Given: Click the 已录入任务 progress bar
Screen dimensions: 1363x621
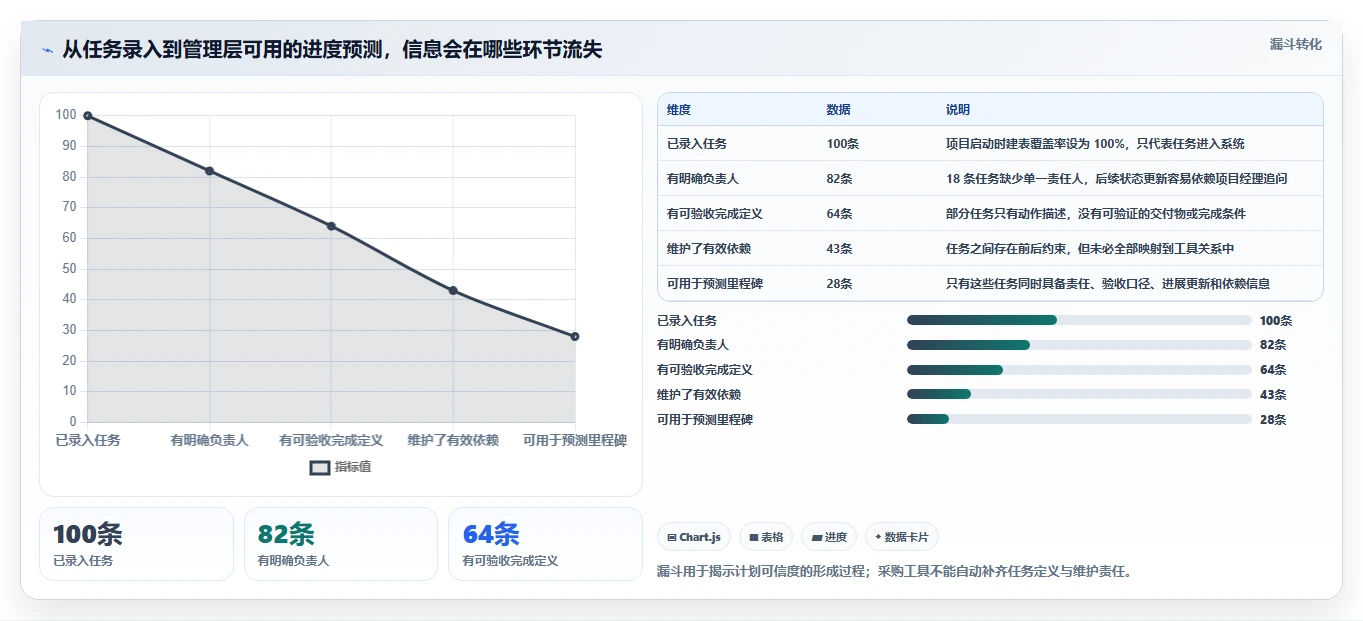Looking at the screenshot, I should pyautogui.click(x=1079, y=320).
